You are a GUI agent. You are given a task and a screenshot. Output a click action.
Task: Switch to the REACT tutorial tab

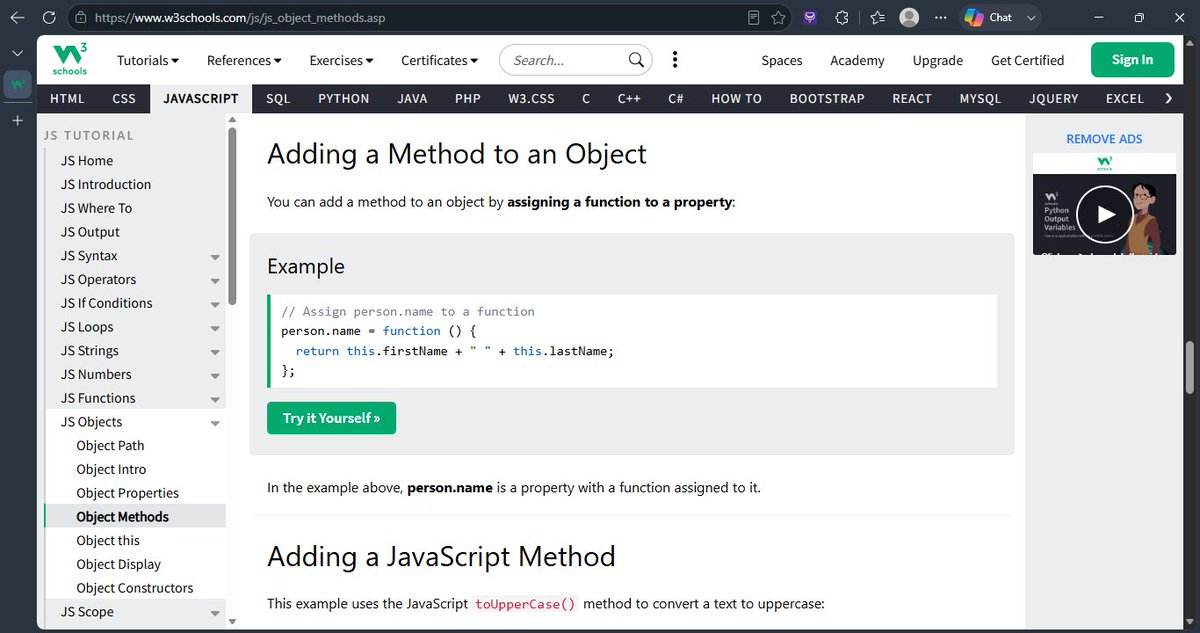912,98
